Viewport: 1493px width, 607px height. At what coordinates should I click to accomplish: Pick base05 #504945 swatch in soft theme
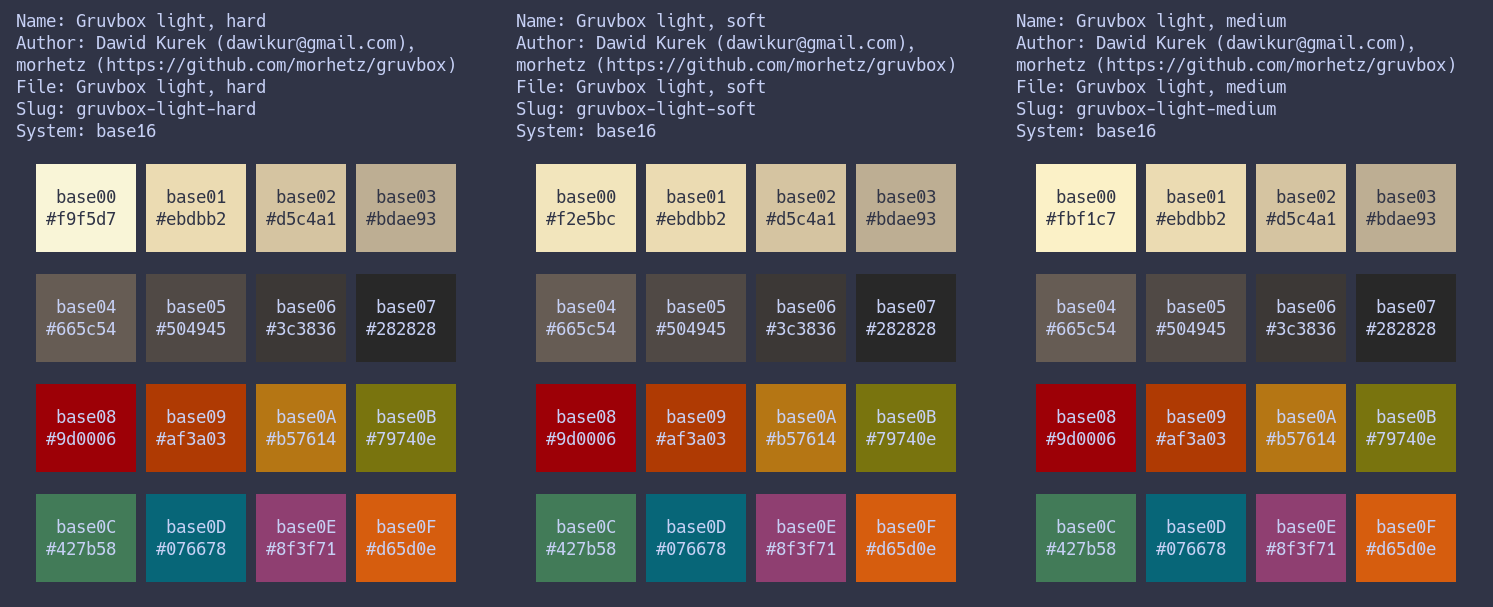pos(696,318)
